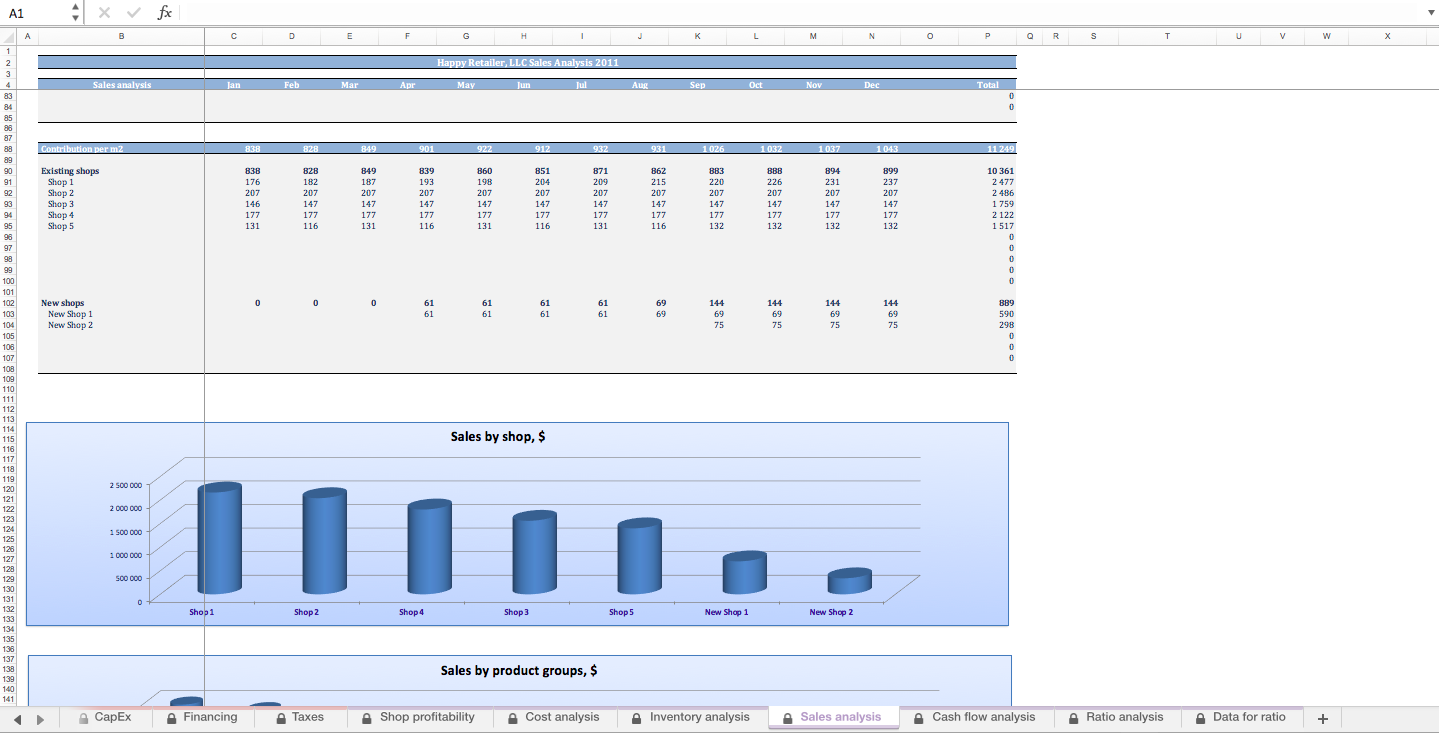Viewport: 1439px width, 733px height.
Task: Go to next sheet tab arrow
Action: point(40,718)
